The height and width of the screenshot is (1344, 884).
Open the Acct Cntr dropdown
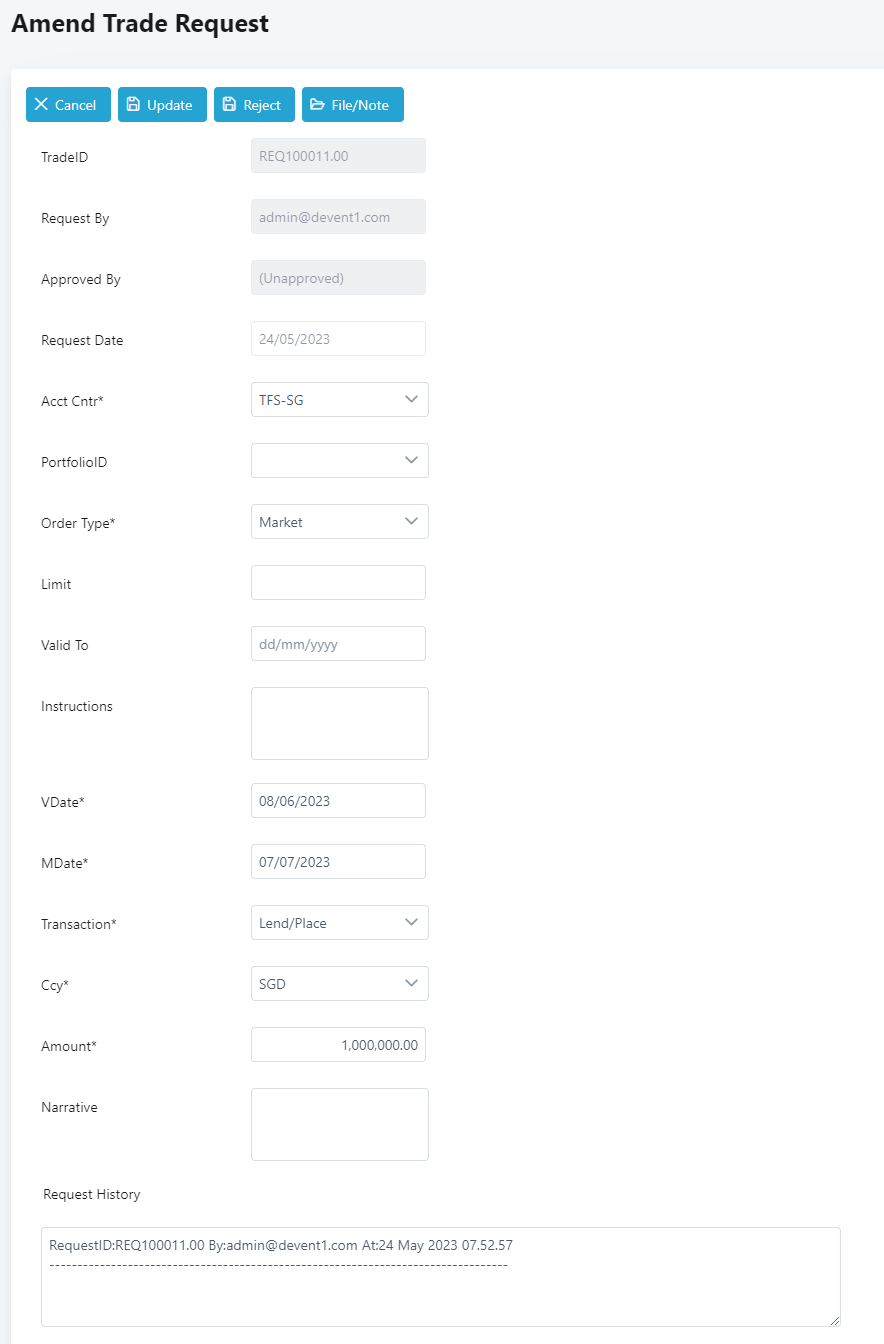pos(339,400)
